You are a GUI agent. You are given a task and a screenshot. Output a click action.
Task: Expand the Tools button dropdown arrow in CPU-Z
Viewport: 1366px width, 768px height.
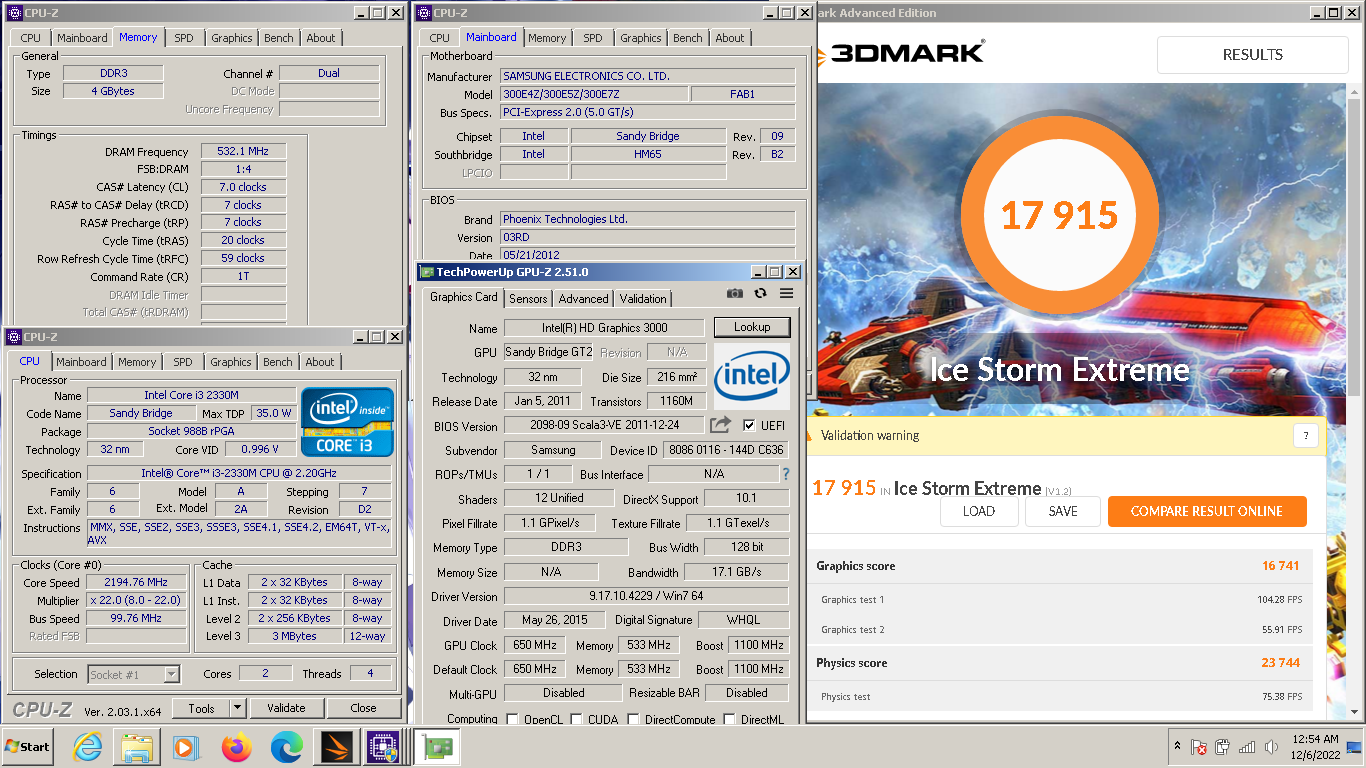click(237, 708)
